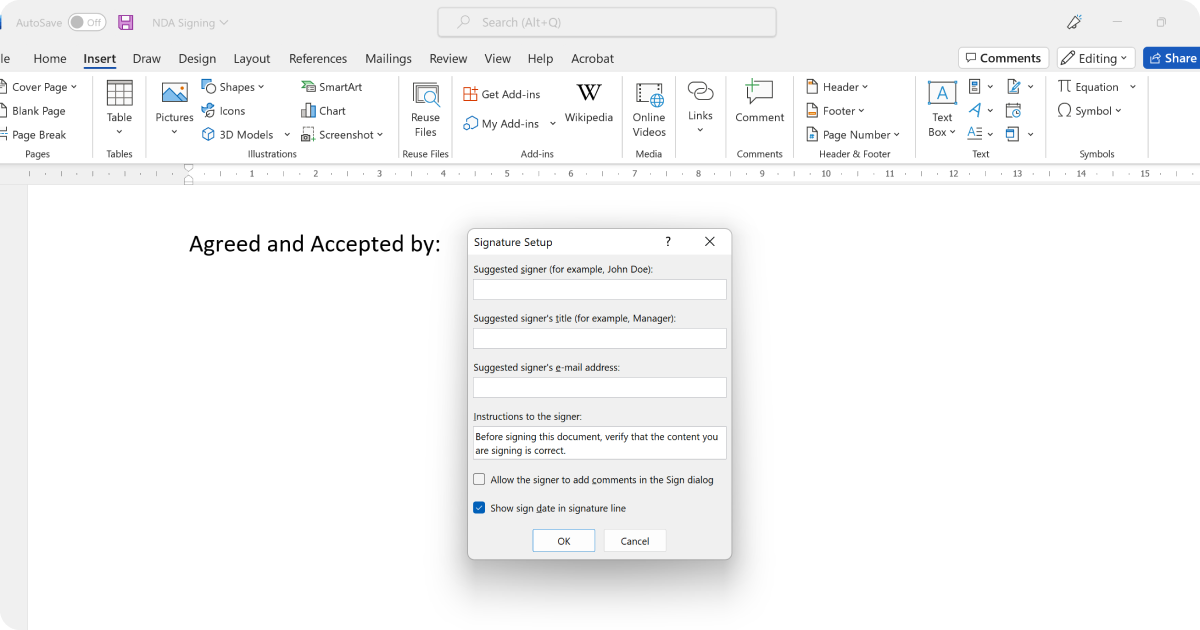This screenshot has width=1200, height=630.
Task: Click the WordArt icon
Action: pos(974,111)
